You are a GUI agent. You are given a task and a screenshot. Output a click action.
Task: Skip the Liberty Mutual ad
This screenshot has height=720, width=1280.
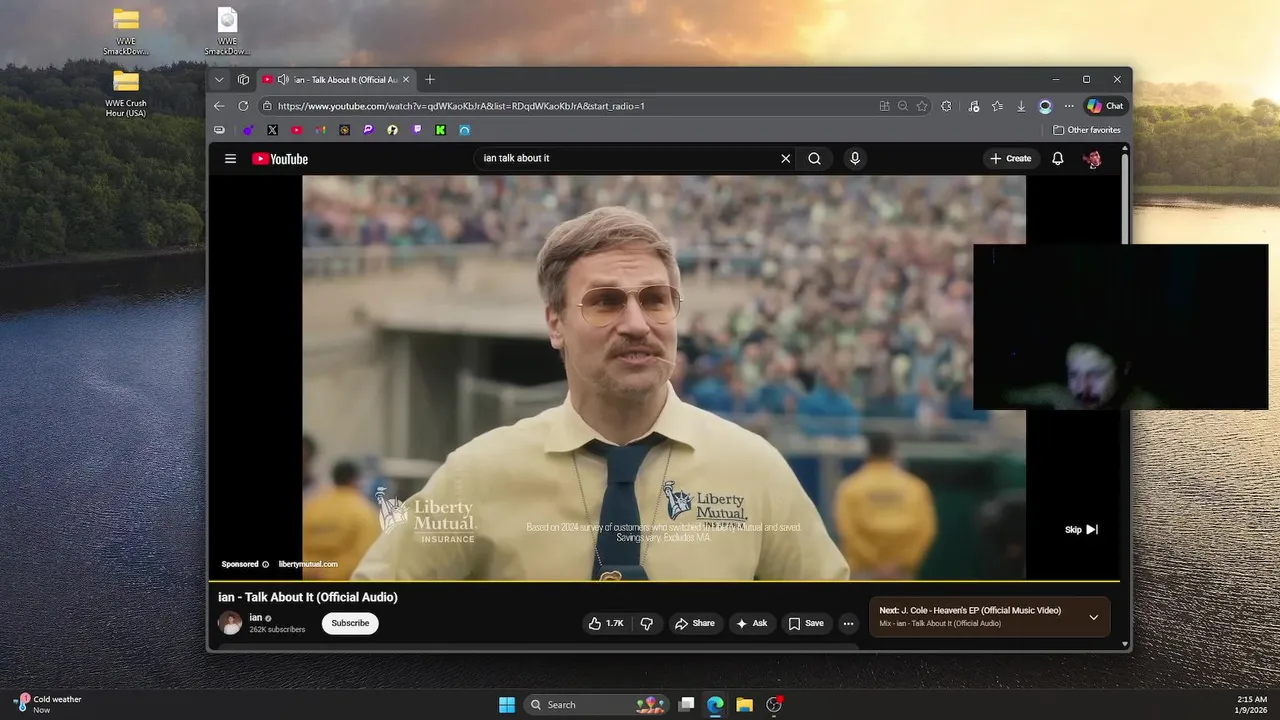(x=1081, y=530)
